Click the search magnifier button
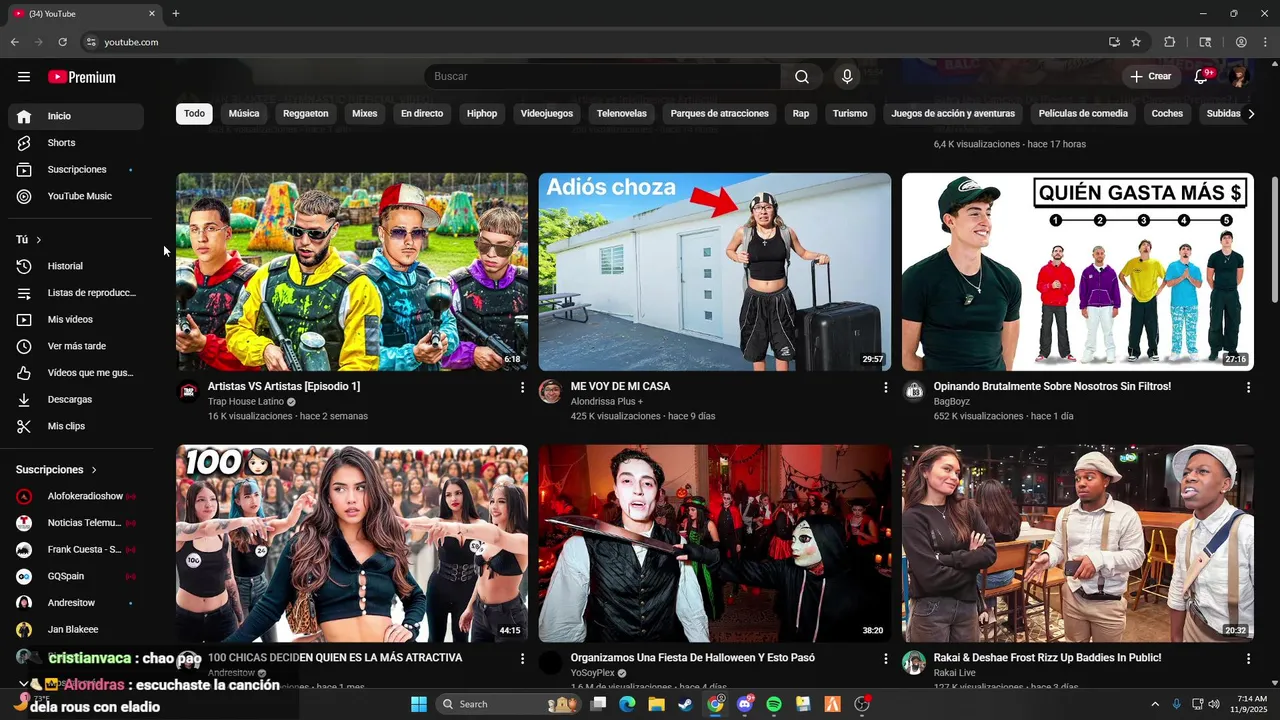 pyautogui.click(x=802, y=77)
